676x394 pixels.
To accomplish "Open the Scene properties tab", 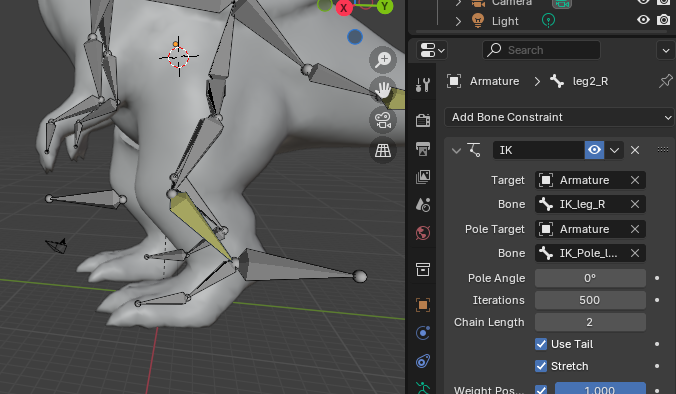I will 423,205.
